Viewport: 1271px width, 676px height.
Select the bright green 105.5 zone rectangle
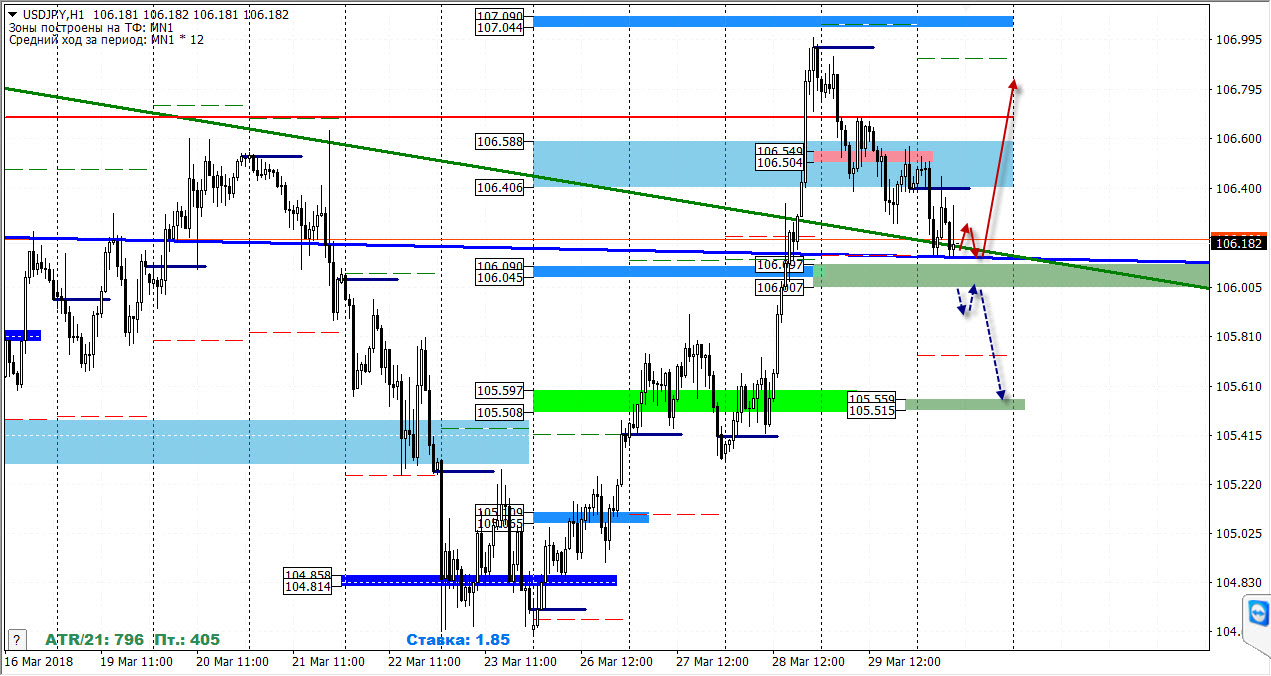pyautogui.click(x=695, y=401)
